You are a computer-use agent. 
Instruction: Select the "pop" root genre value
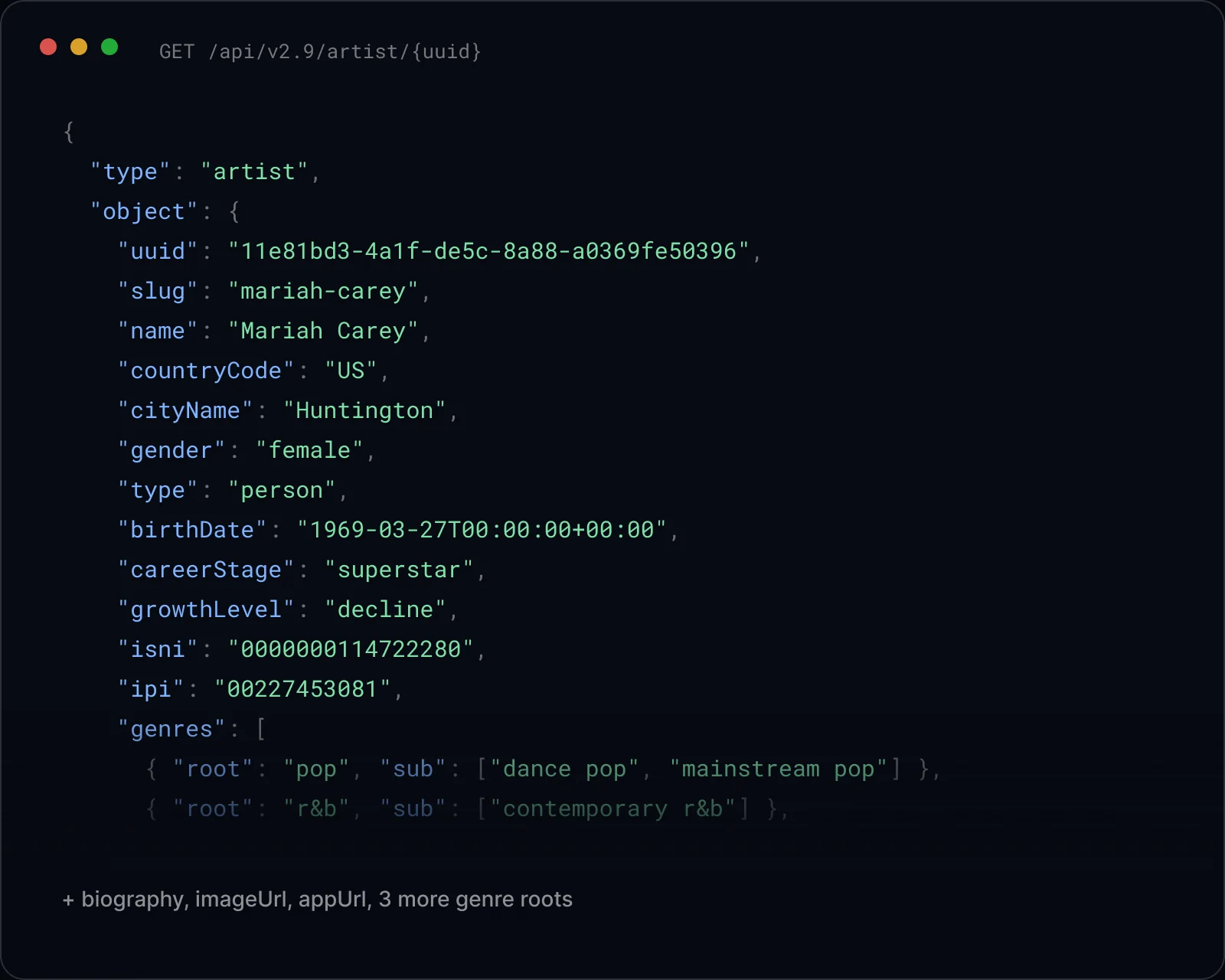click(x=316, y=769)
